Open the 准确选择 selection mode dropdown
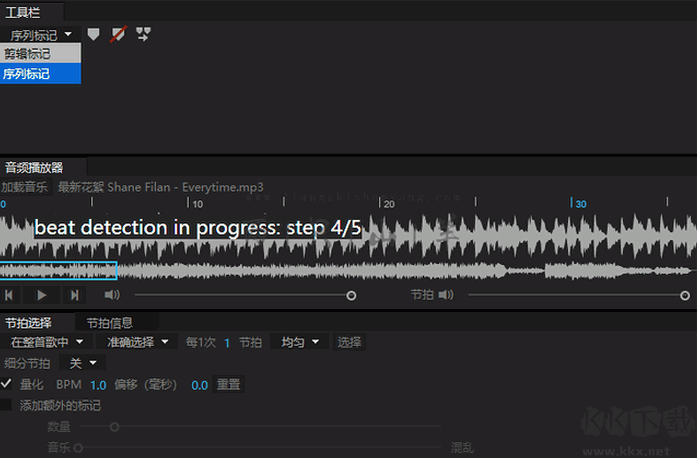Screen dimensions: 697x458 [x=138, y=342]
